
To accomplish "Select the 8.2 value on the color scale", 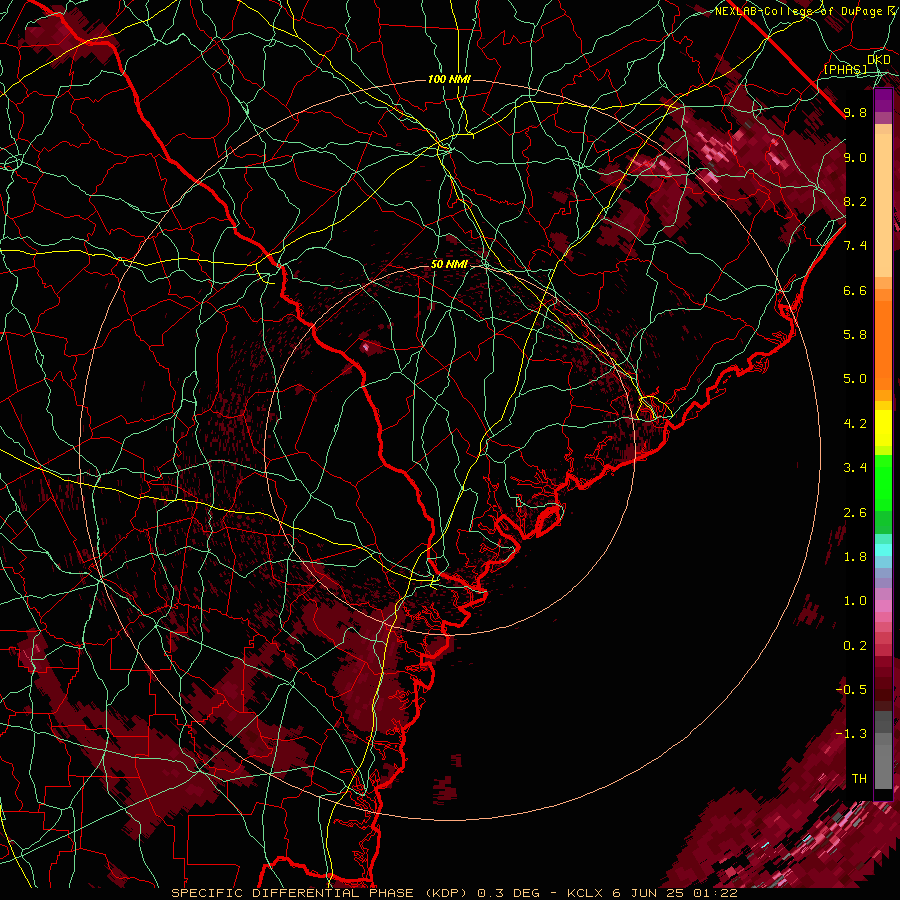I will point(855,201).
